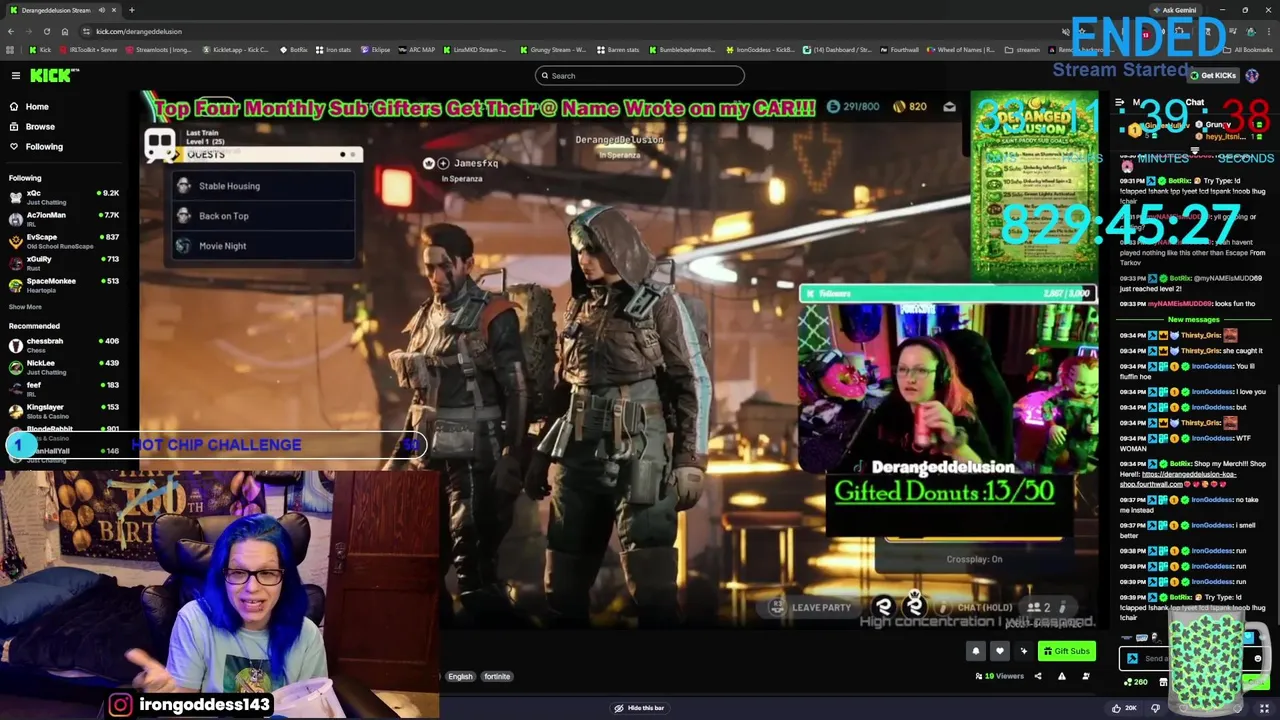
Task: Click the 260 channel points balance
Action: 1135,682
